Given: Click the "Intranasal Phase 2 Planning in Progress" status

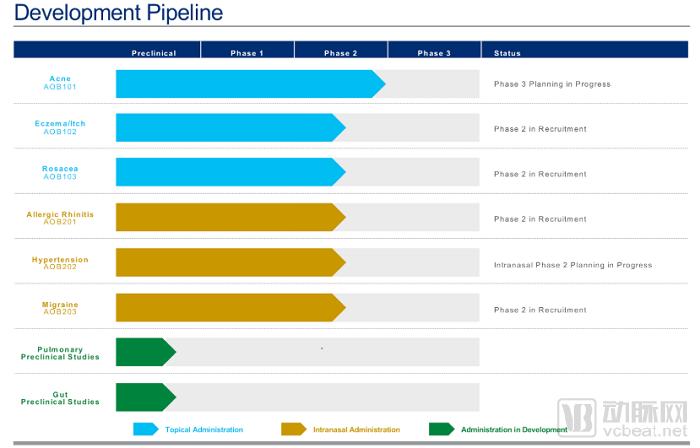Looking at the screenshot, I should (x=572, y=265).
